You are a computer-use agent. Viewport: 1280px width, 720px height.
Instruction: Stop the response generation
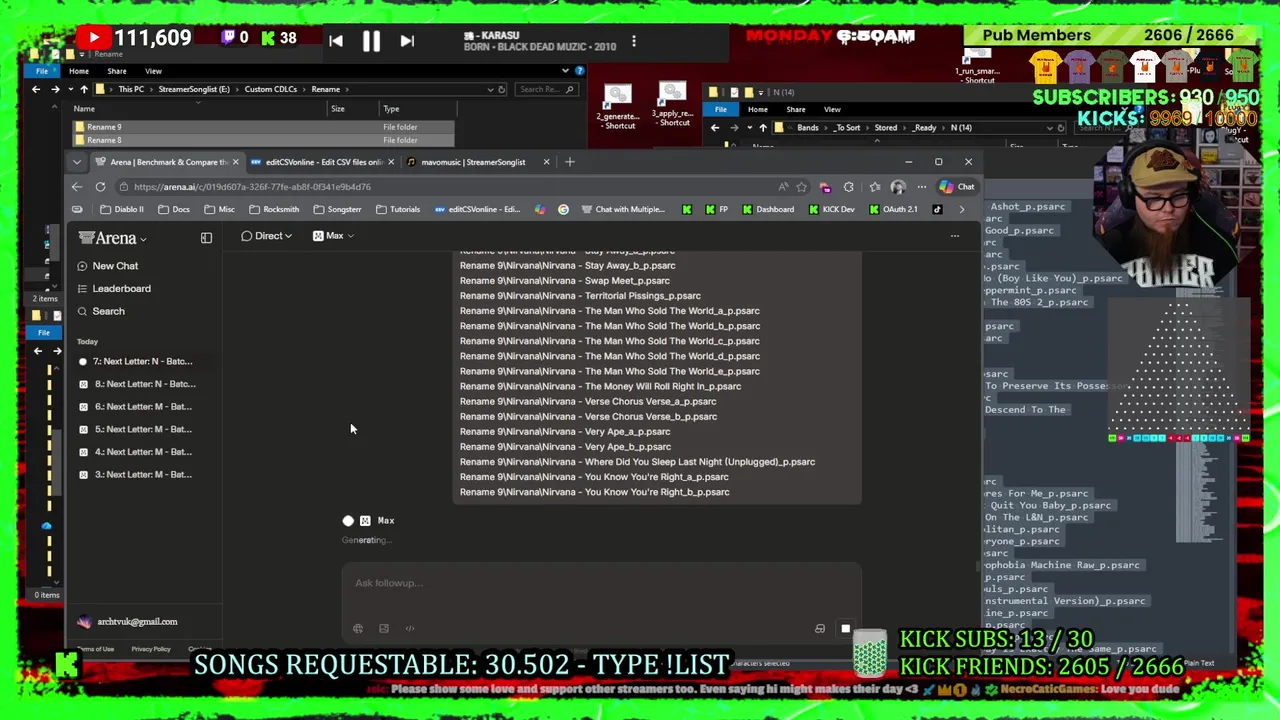point(845,629)
